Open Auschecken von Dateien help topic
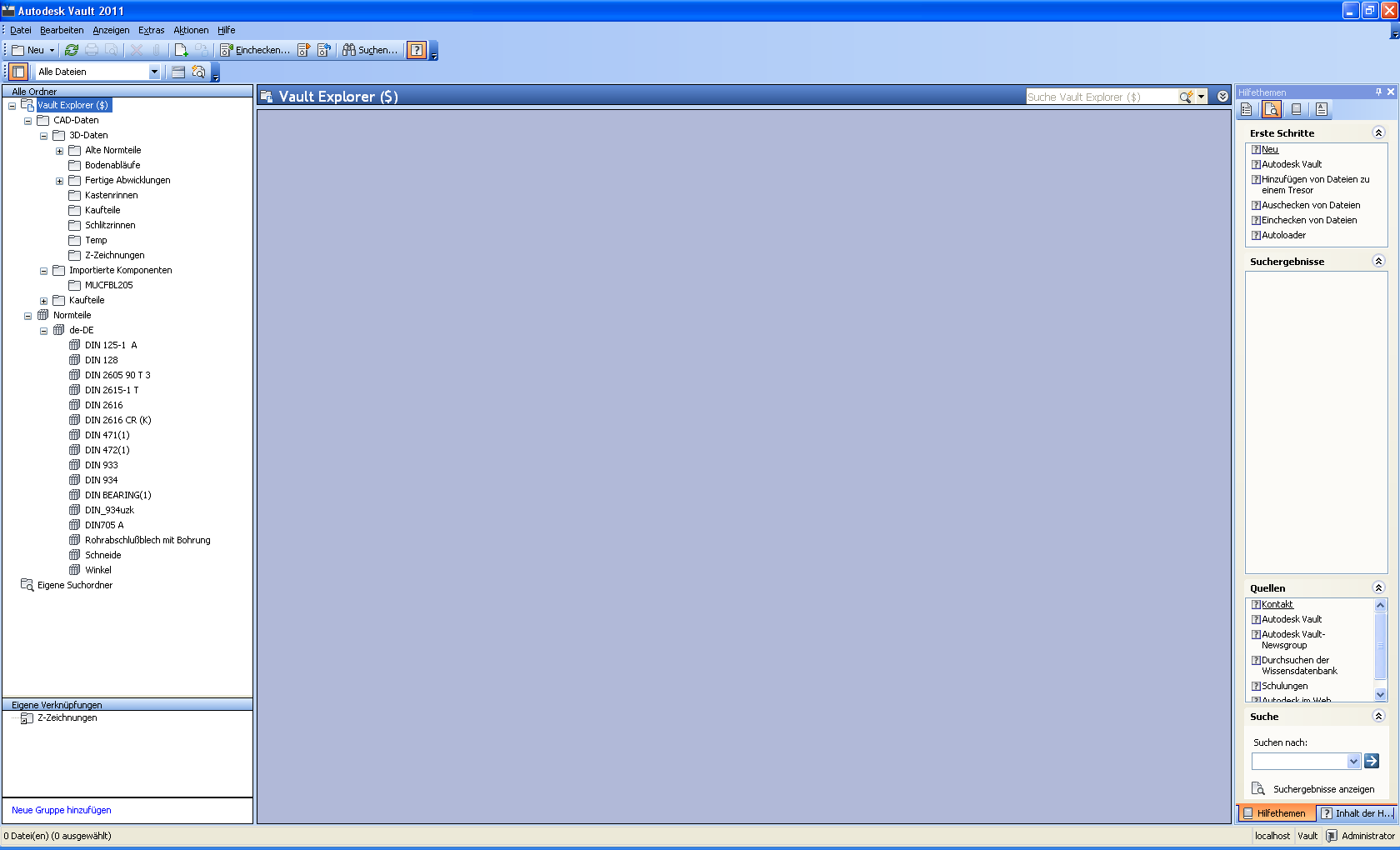This screenshot has height=850, width=1400. pos(1311,205)
